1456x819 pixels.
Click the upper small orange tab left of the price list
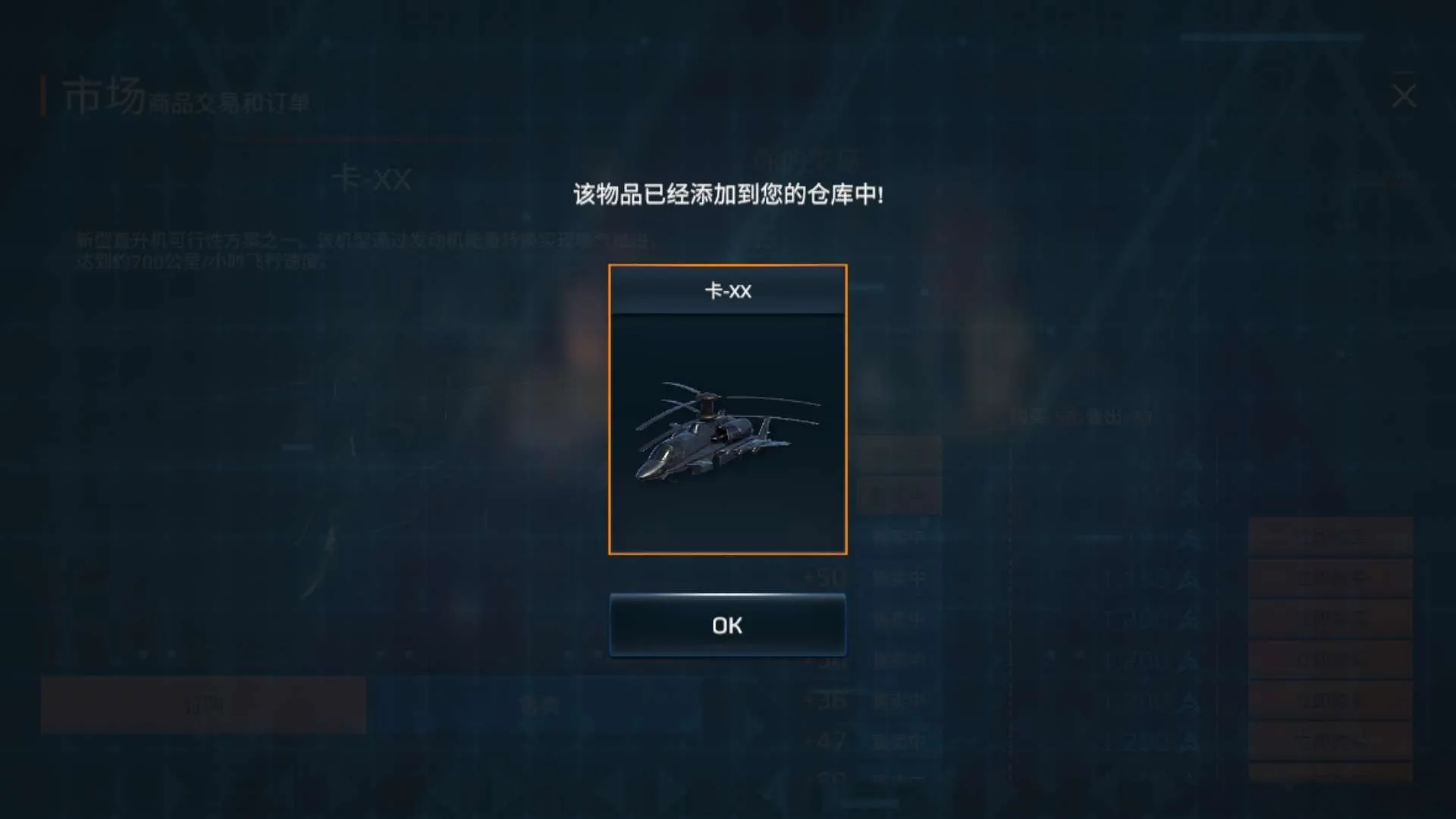[x=899, y=455]
